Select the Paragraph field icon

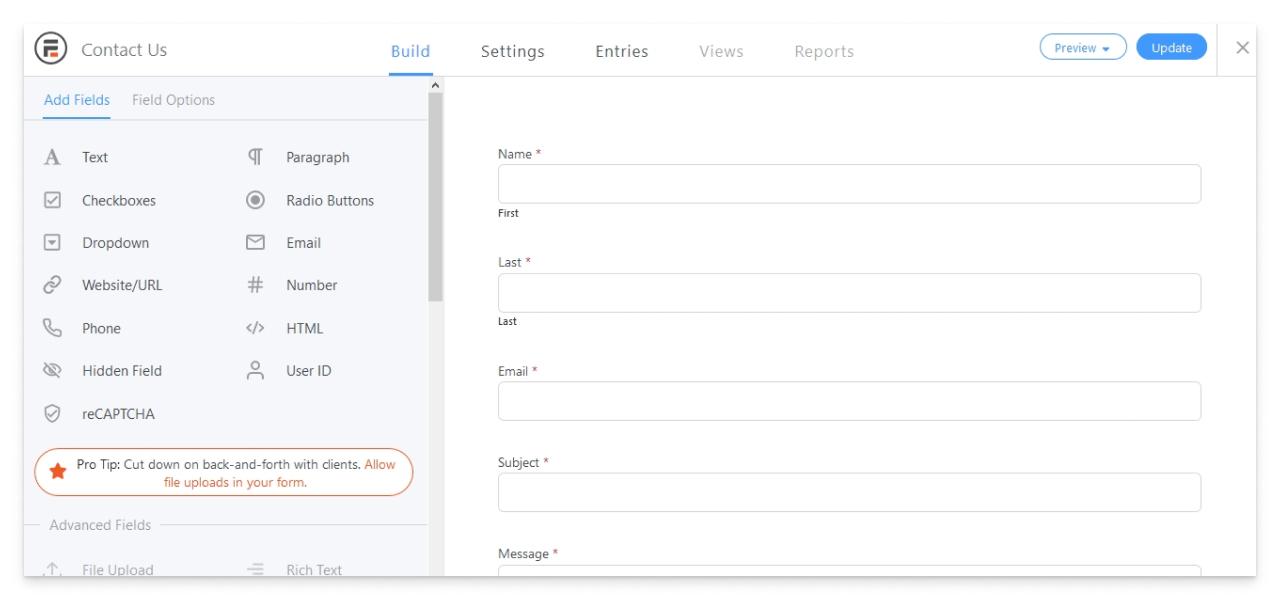click(x=255, y=157)
